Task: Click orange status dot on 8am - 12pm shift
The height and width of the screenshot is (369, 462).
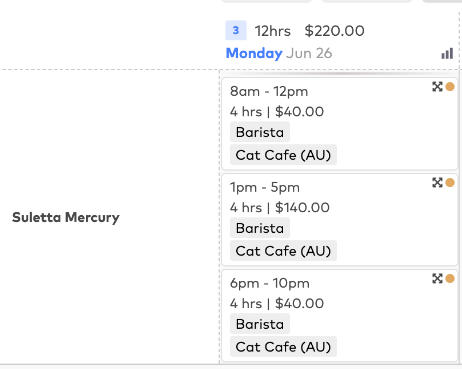Action: click(450, 87)
